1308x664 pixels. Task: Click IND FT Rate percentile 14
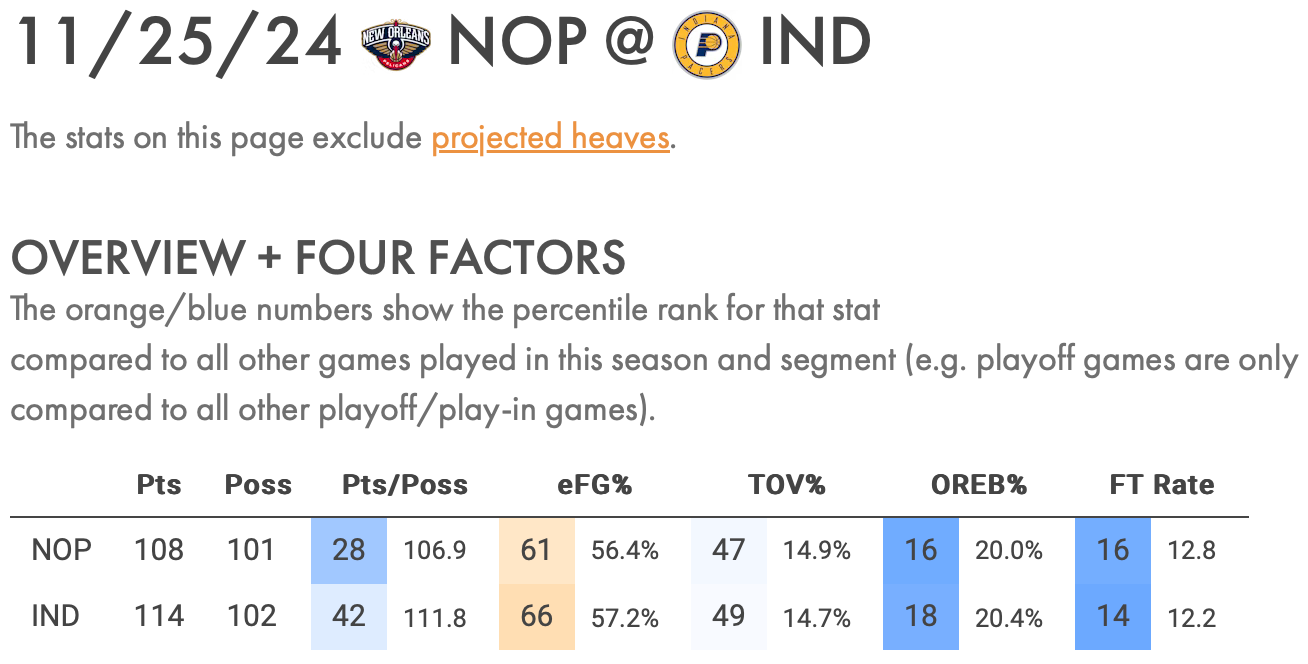point(1113,616)
